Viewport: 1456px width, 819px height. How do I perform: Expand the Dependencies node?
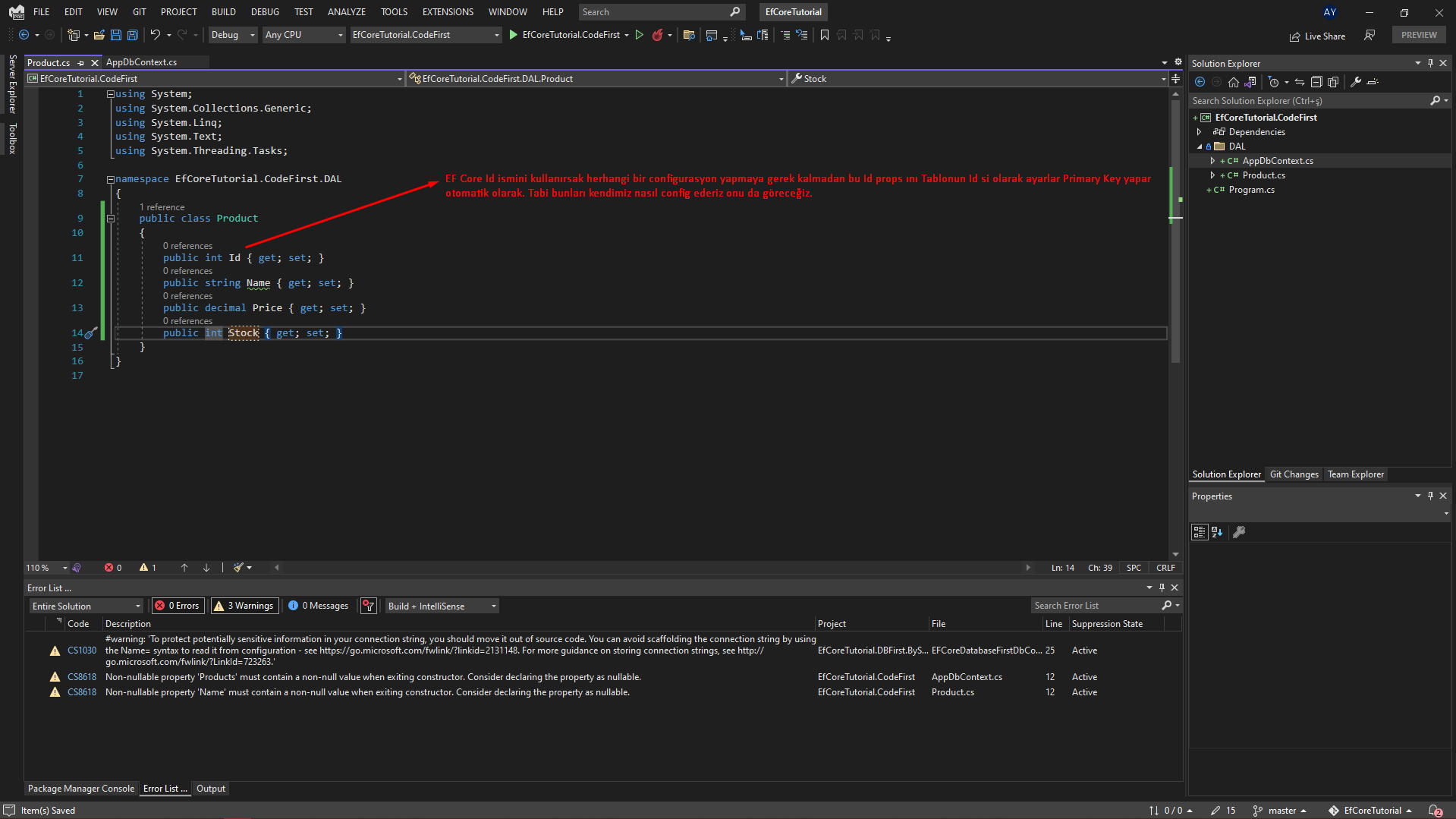coord(1200,131)
